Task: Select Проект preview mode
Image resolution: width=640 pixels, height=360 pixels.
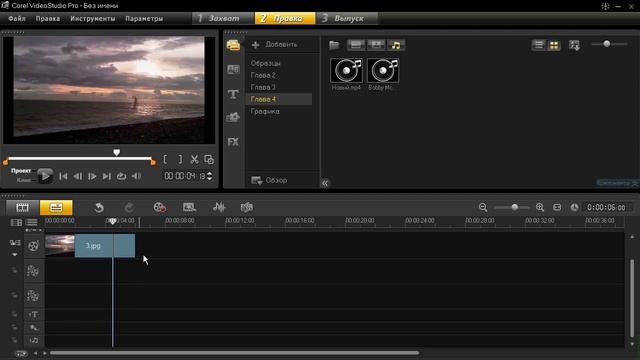Action: tap(21, 171)
